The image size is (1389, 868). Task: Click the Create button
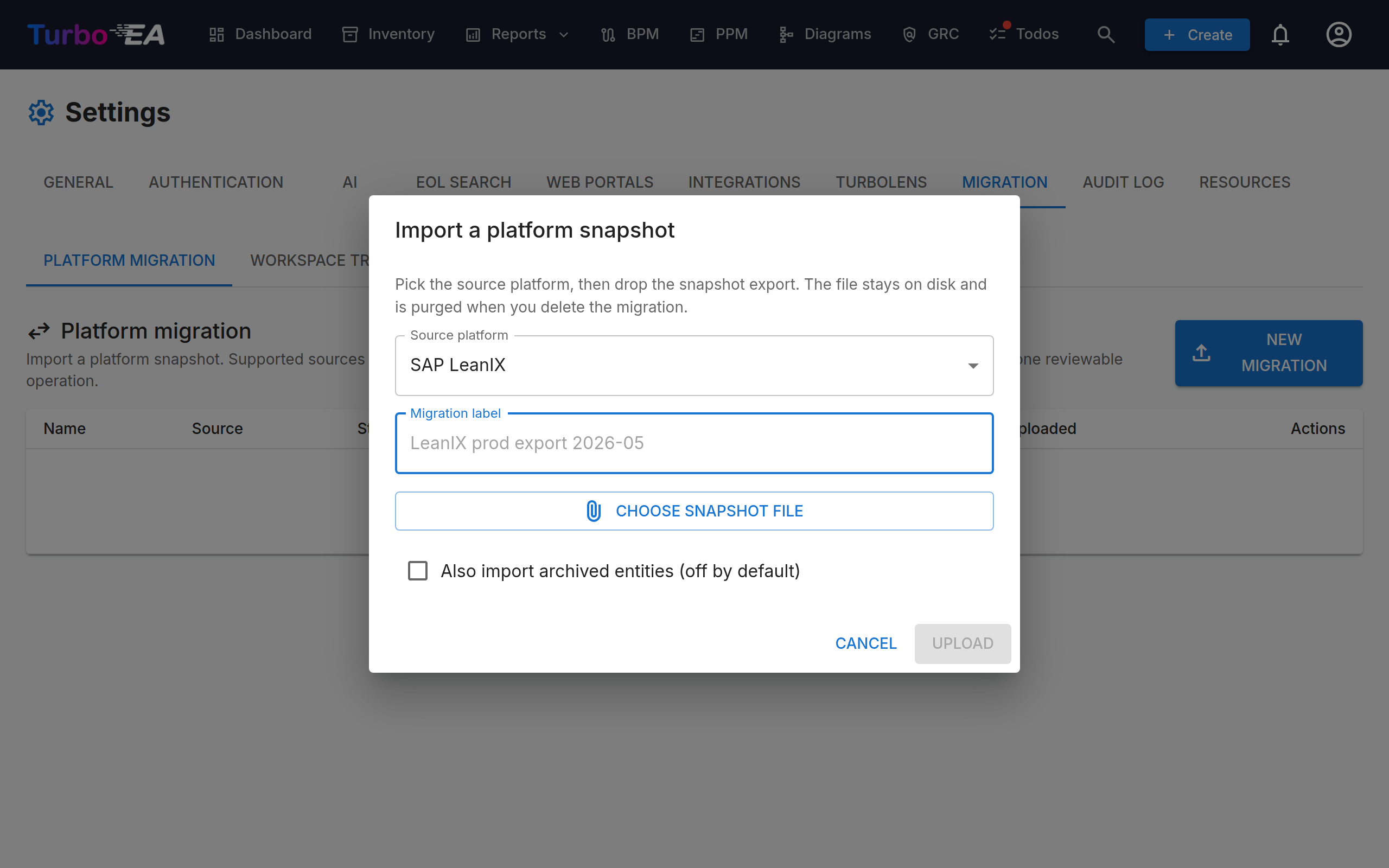click(x=1197, y=34)
